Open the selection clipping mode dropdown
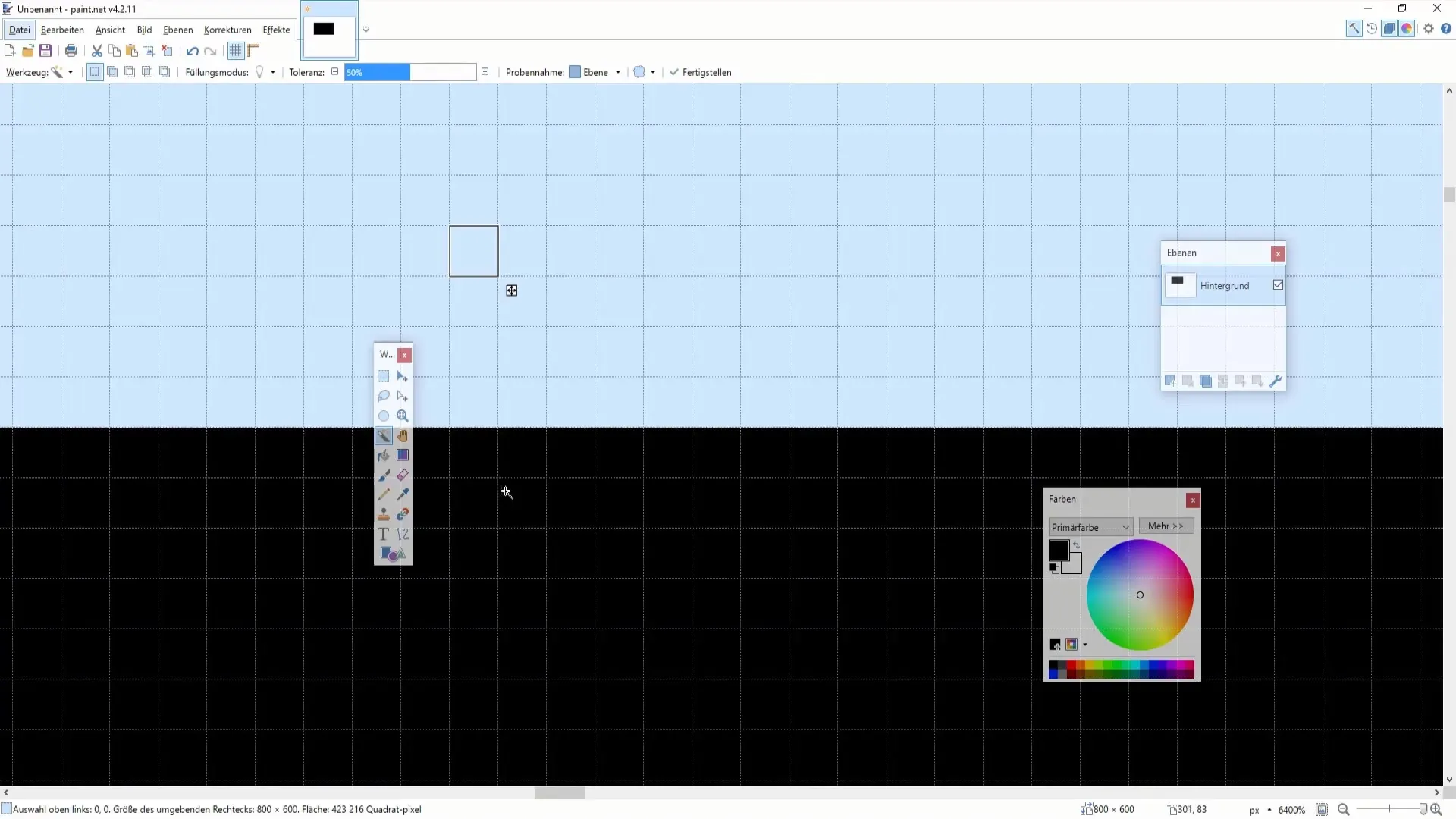The image size is (1456, 819). [645, 72]
